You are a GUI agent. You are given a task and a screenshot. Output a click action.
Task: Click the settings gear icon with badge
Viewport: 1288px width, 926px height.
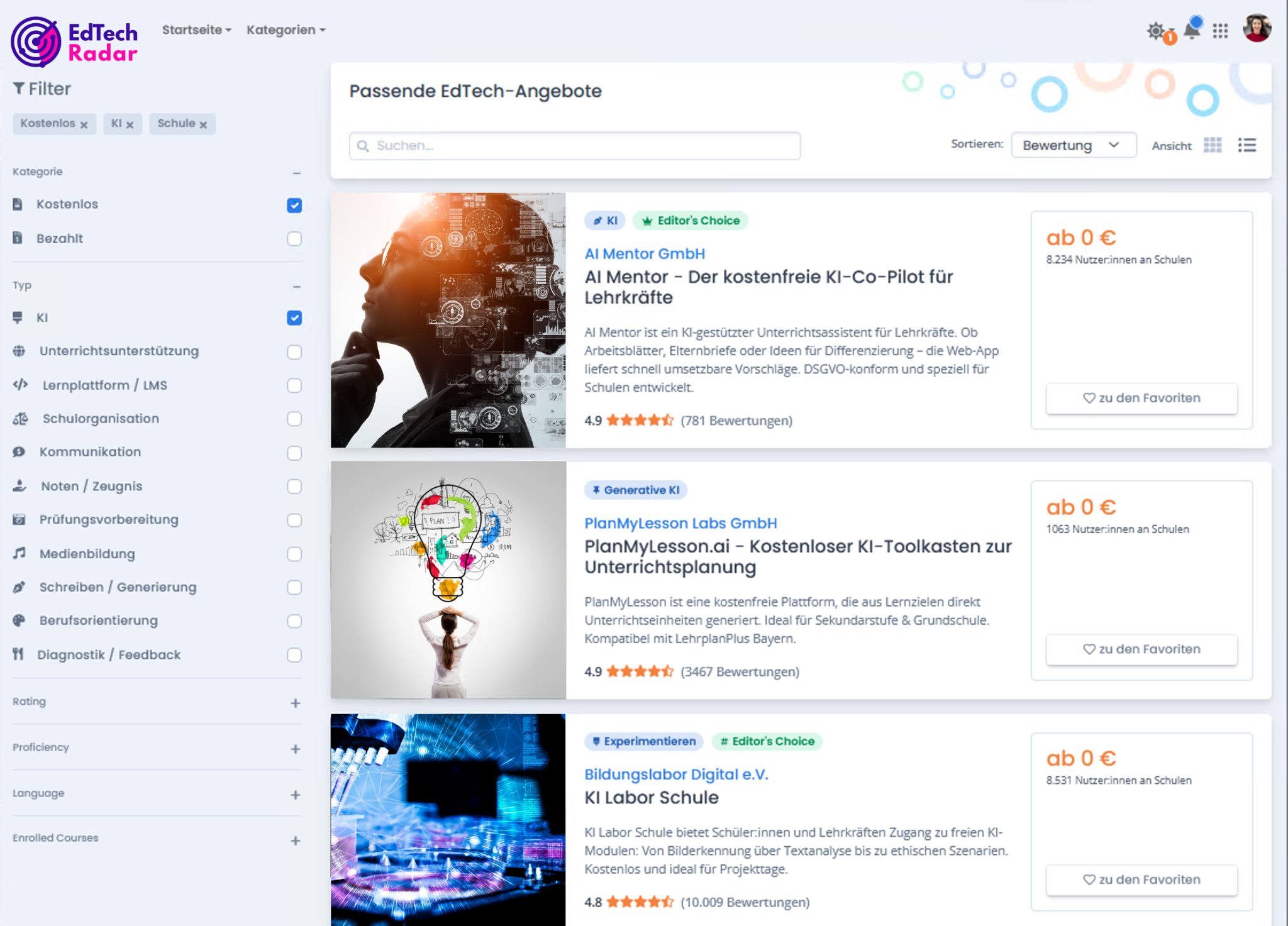point(1156,31)
